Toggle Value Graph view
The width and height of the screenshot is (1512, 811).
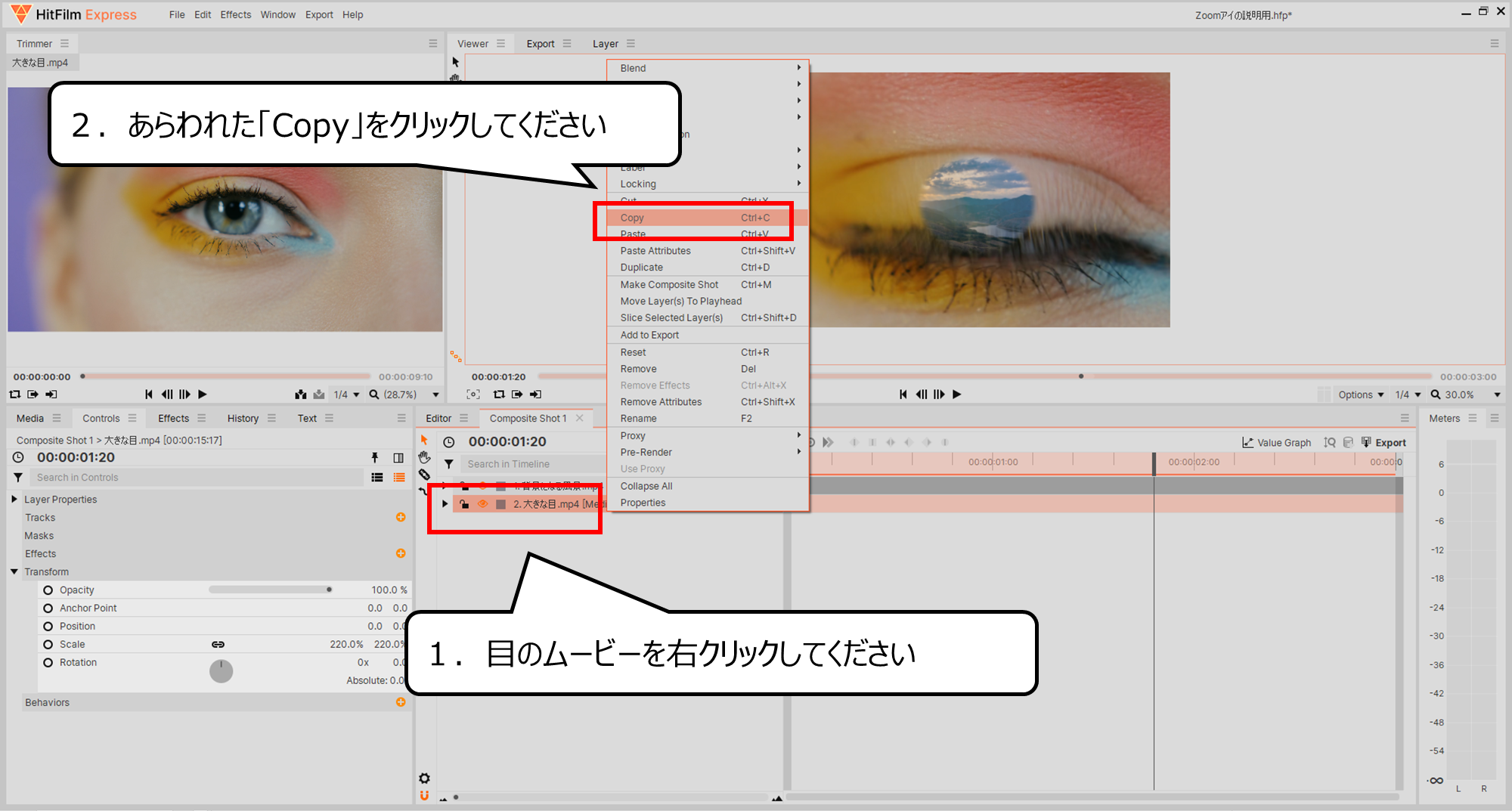(1276, 443)
